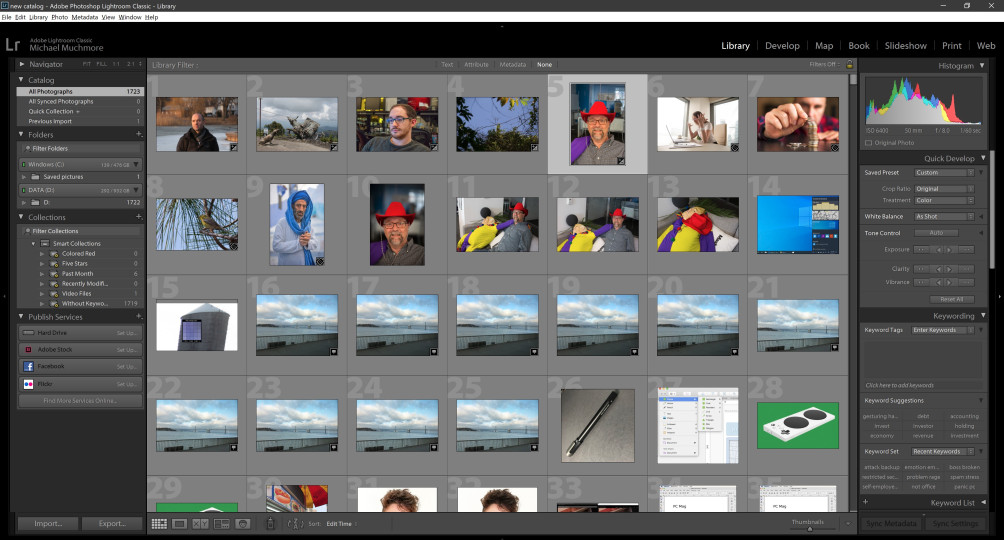
Task: Switch to Grid view
Action: coord(159,524)
